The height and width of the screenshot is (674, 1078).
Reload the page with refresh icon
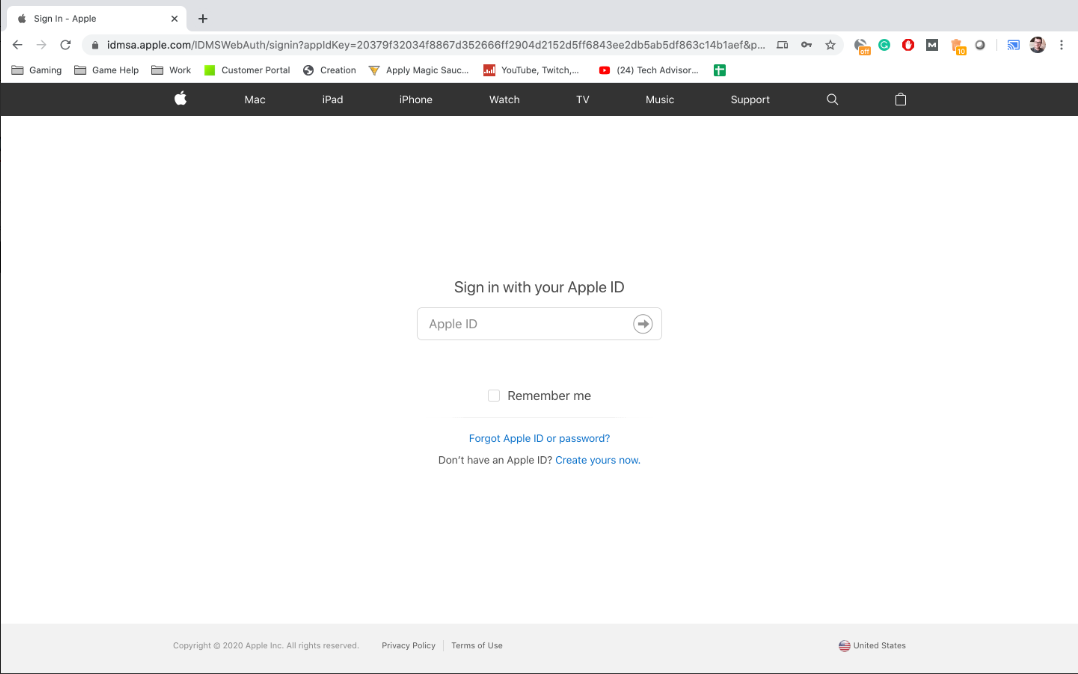[x=65, y=45]
